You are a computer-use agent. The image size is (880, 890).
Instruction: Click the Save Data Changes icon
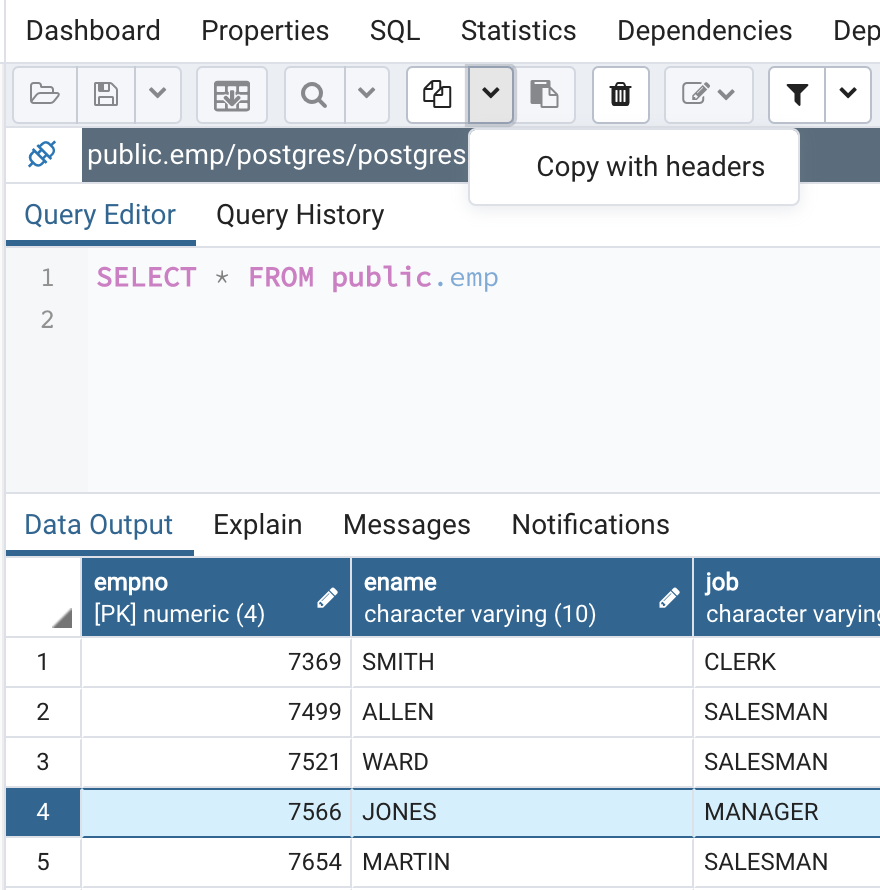point(232,95)
